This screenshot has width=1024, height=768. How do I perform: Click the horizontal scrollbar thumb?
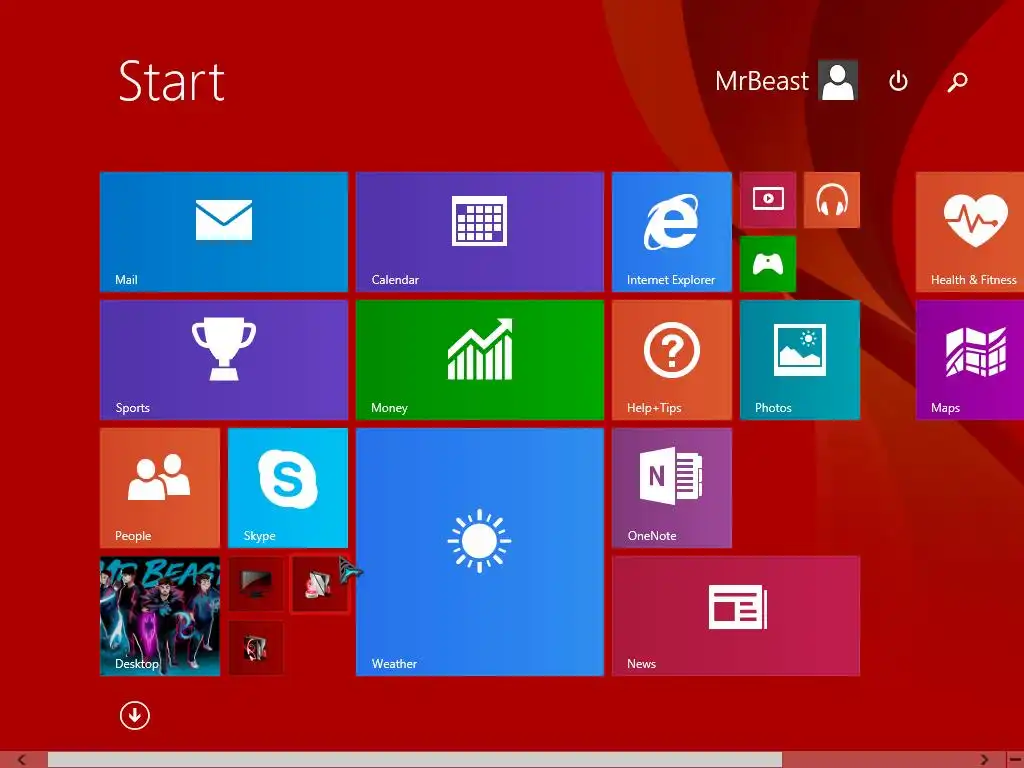coord(415,760)
